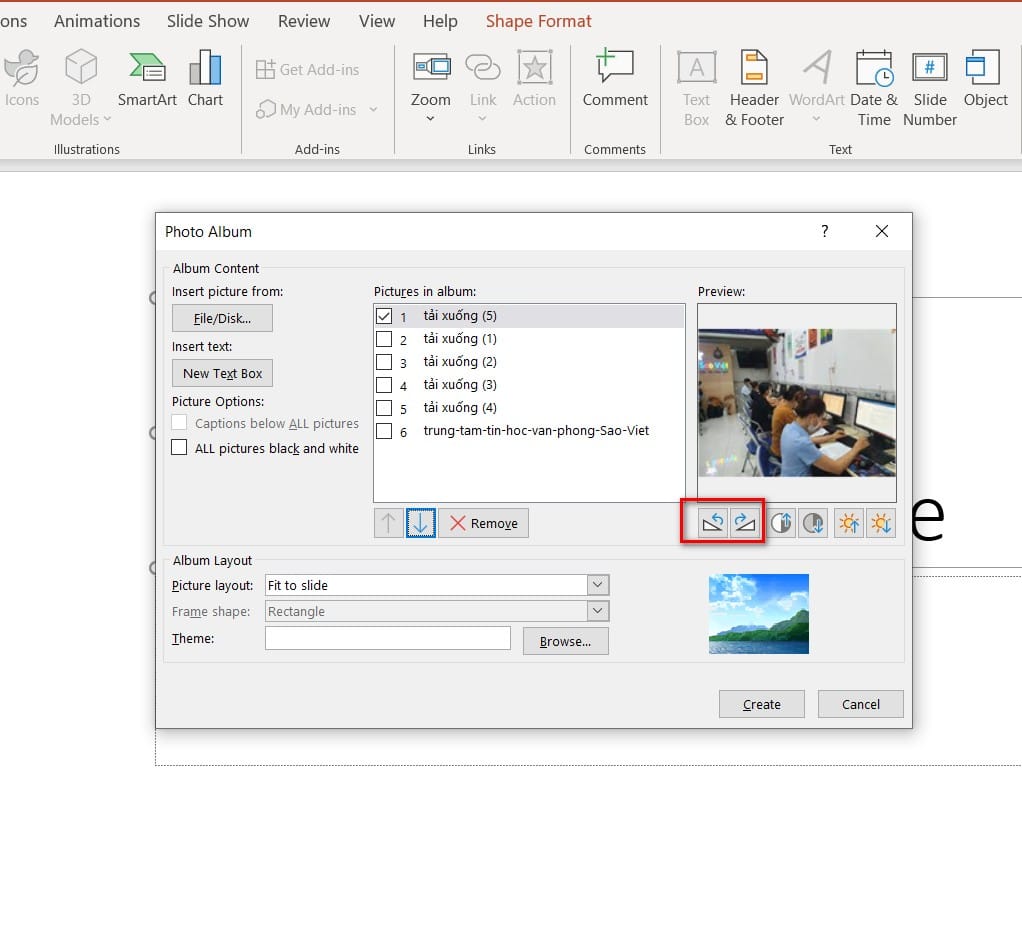Screen dimensions: 1022x940
Task: Decrease contrast of preview picture
Action: [x=814, y=523]
